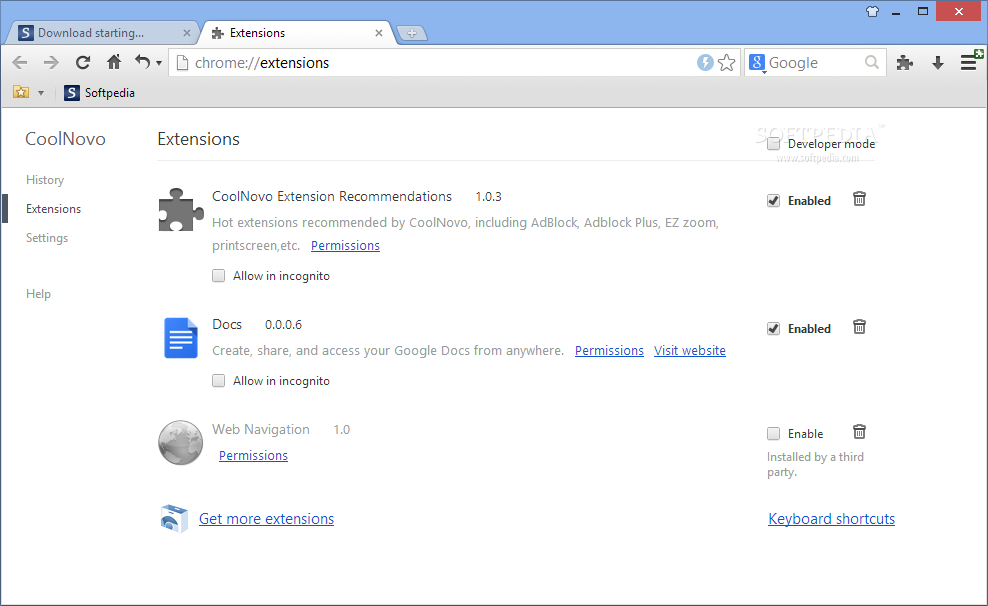Open the Softpedia bookmark
Viewport: 988px width, 606px height.
click(100, 93)
